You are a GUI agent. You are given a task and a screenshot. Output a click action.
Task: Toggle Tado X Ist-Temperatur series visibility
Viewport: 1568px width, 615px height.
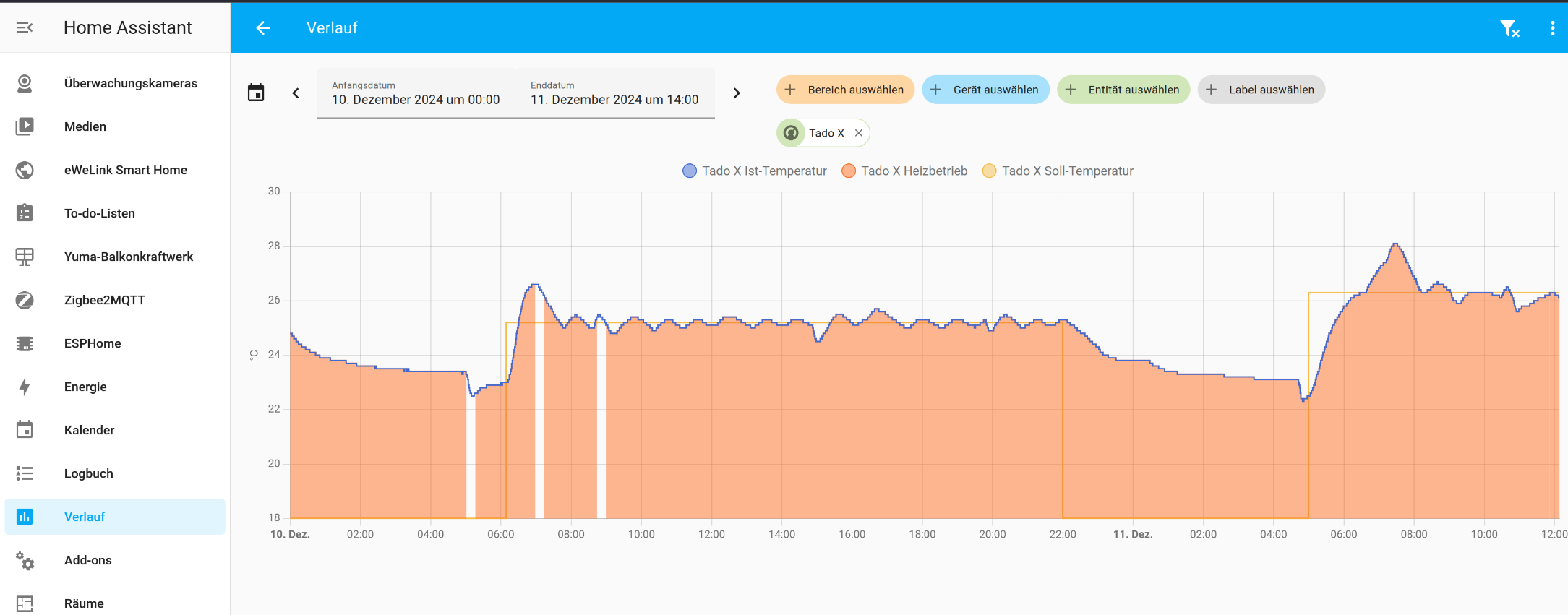tap(755, 171)
